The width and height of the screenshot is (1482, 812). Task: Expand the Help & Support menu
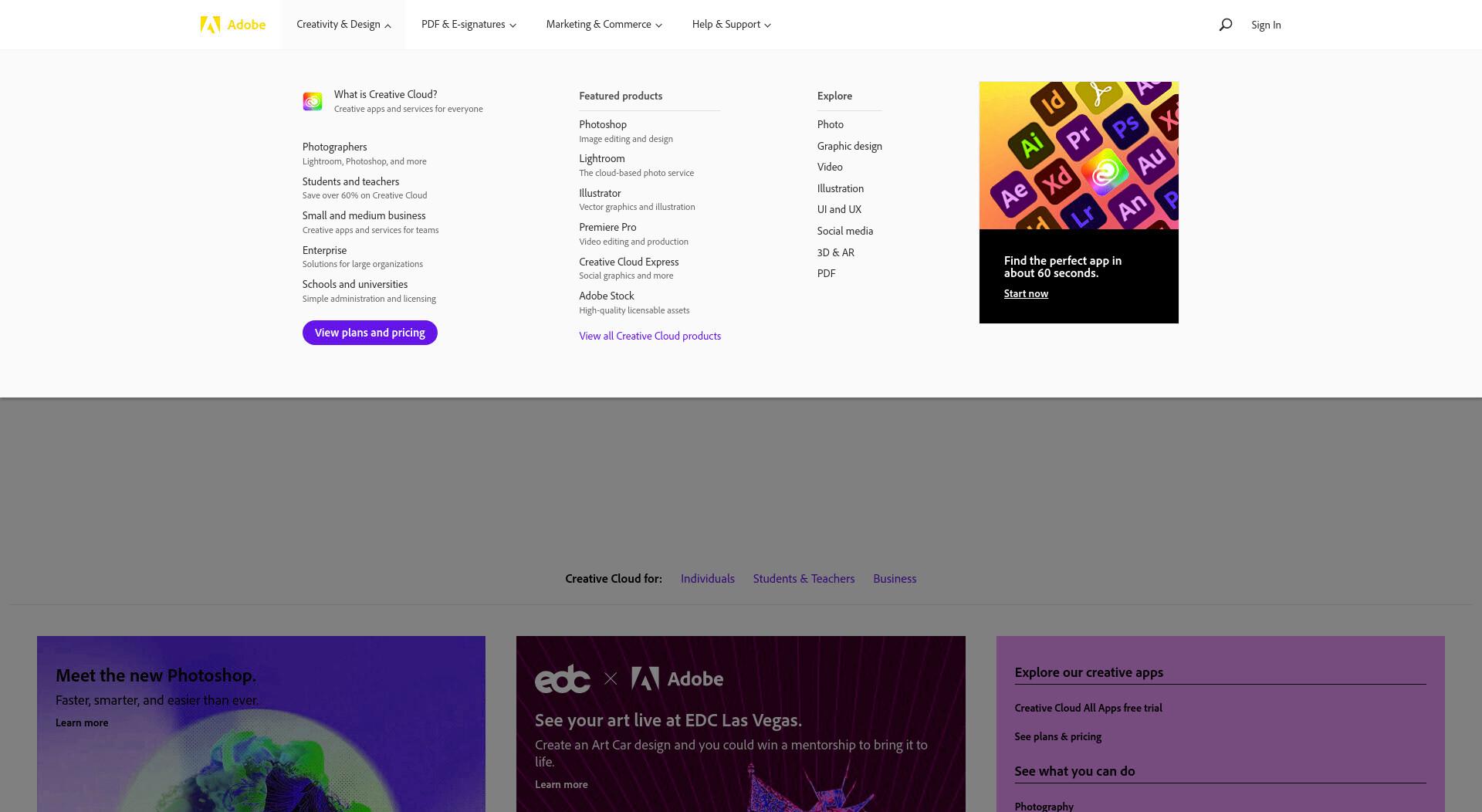[731, 25]
